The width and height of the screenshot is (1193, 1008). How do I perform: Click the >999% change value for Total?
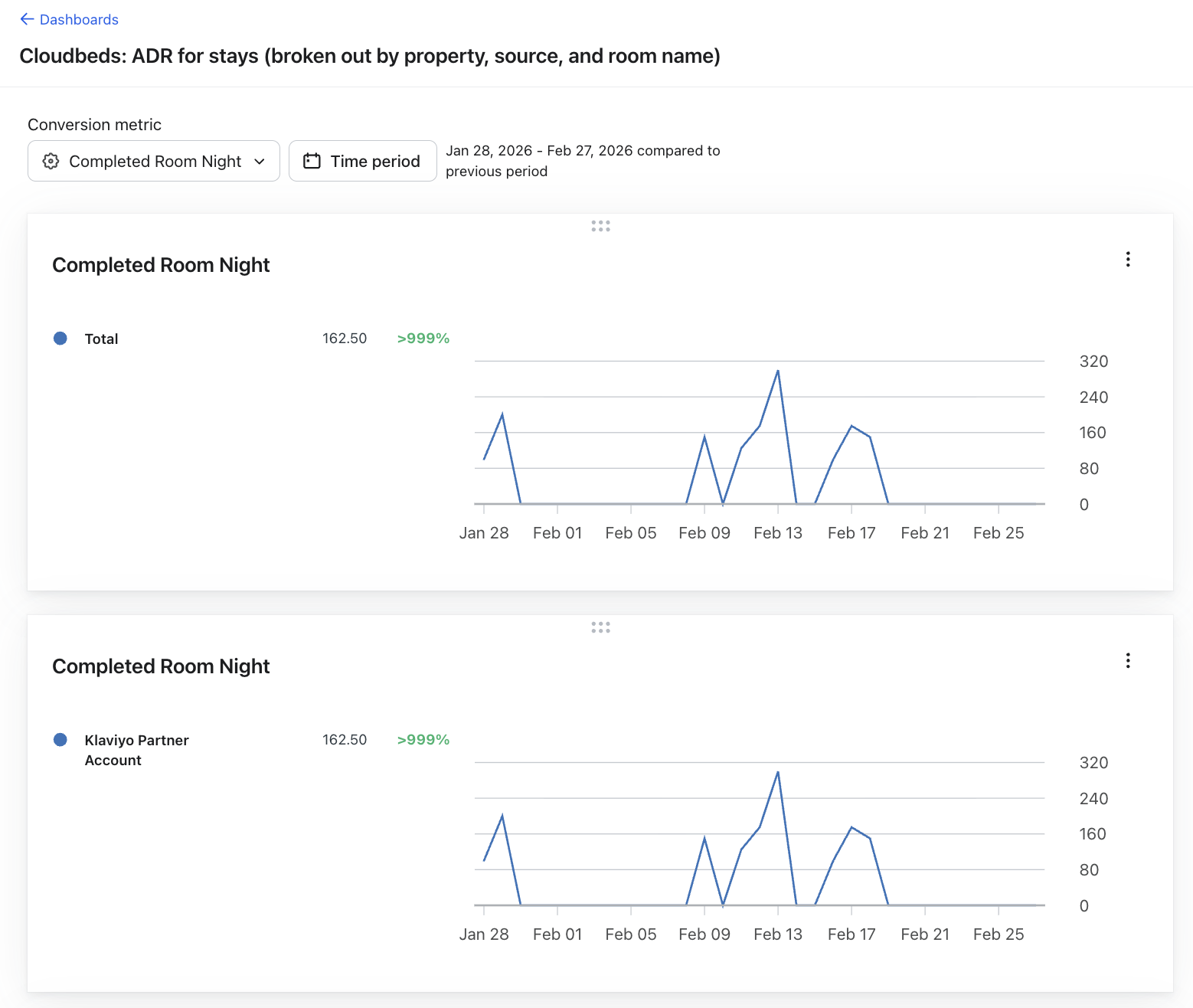[x=423, y=339]
